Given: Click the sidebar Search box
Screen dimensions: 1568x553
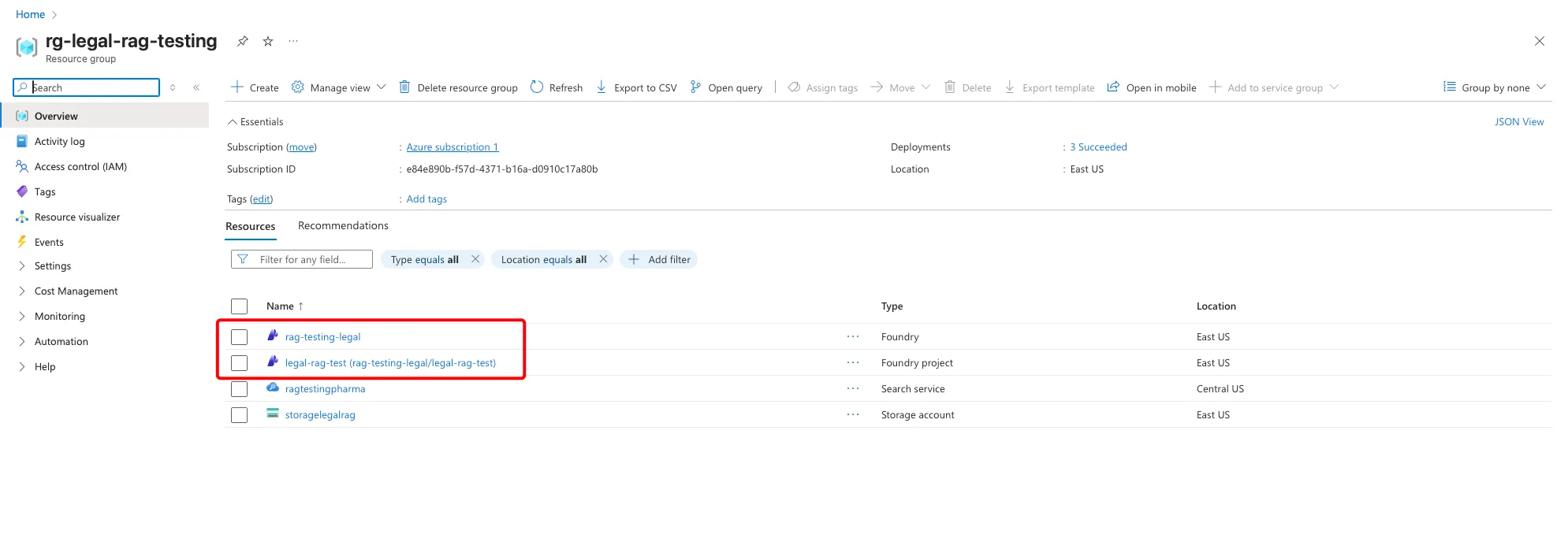Looking at the screenshot, I should (87, 87).
